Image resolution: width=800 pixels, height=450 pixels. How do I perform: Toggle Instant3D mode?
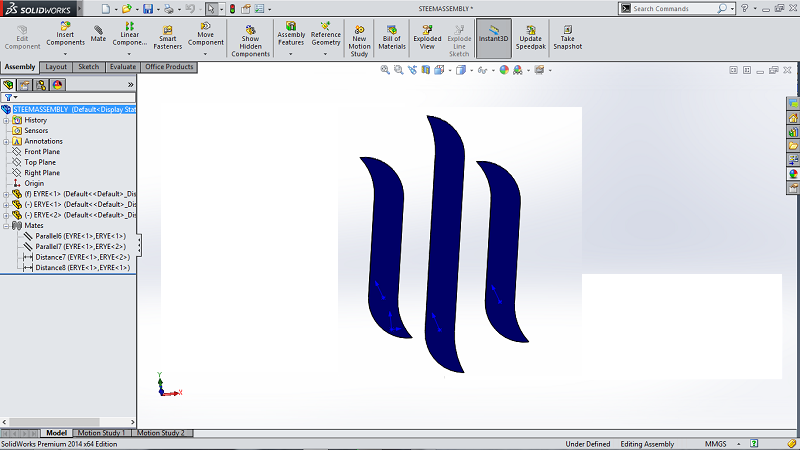click(x=493, y=38)
